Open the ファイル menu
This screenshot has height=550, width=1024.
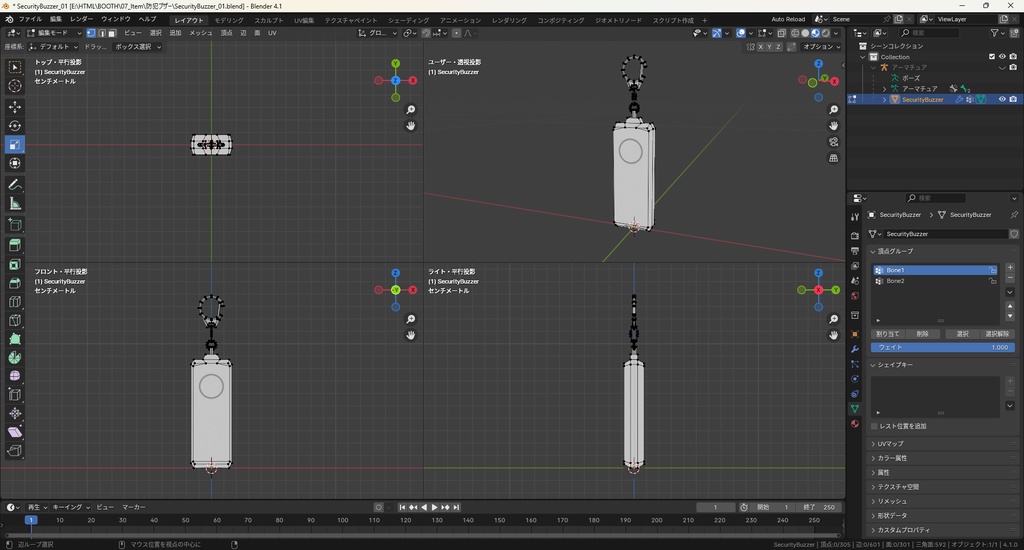(30, 19)
